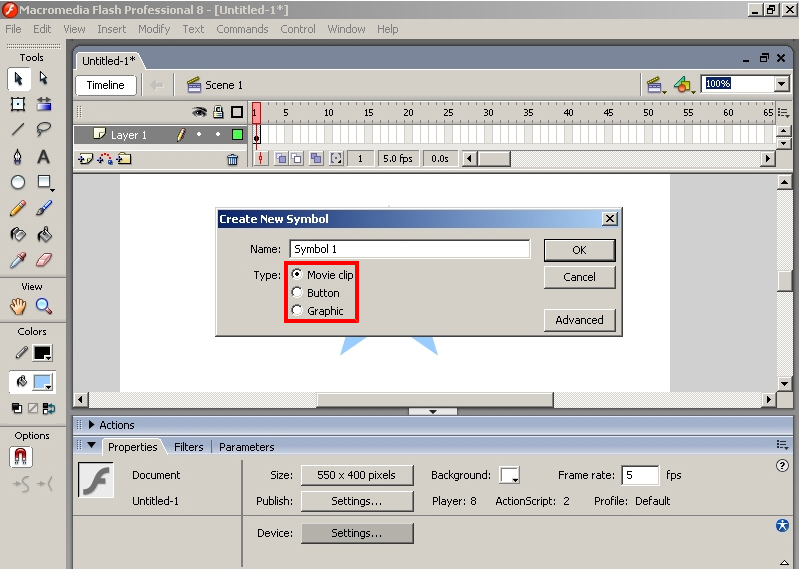The width and height of the screenshot is (799, 569).
Task: Toggle Layer 1 visibility dot
Action: coord(199,134)
